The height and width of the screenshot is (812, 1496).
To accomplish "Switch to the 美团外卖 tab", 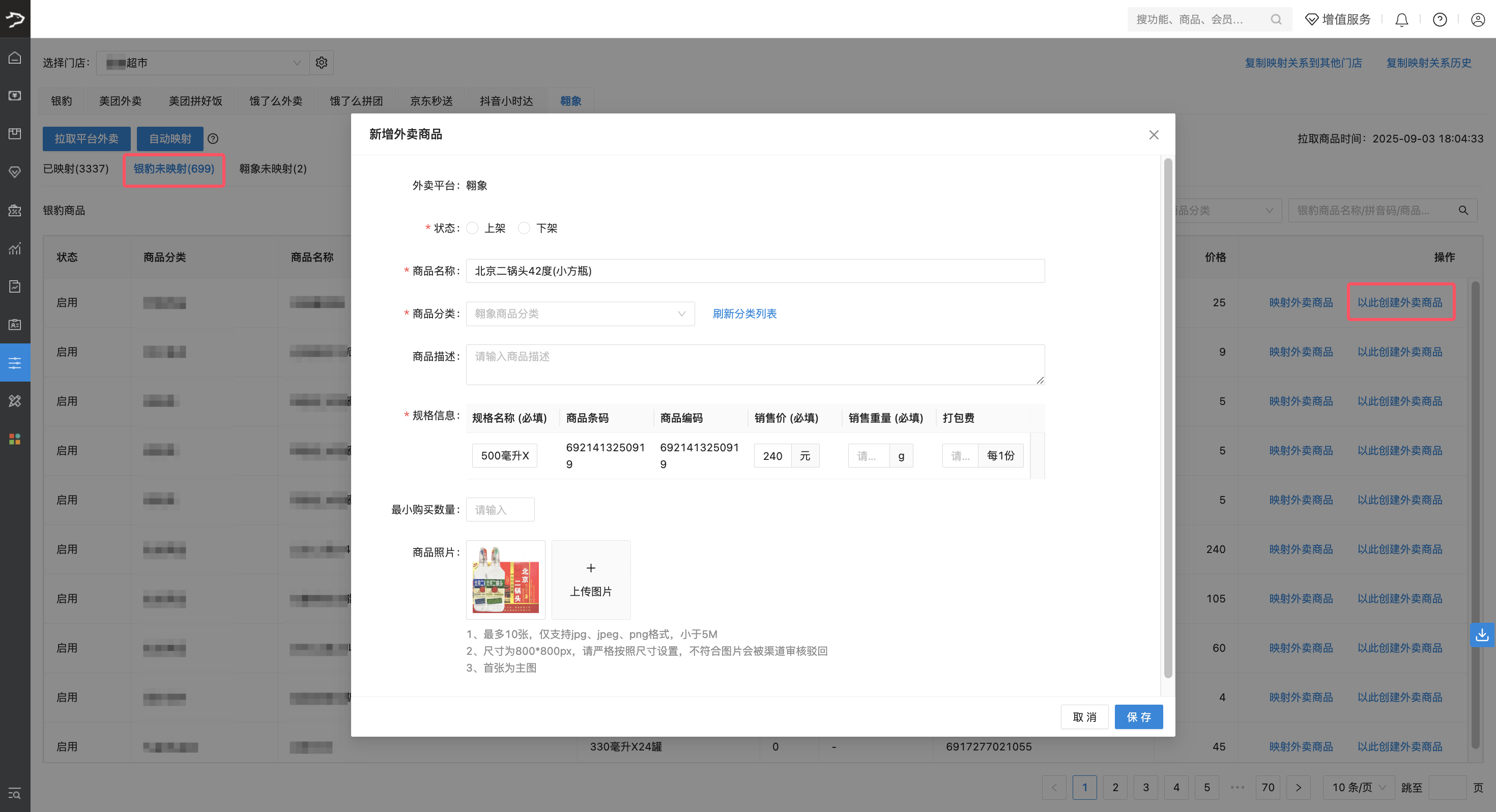I will (x=120, y=101).
